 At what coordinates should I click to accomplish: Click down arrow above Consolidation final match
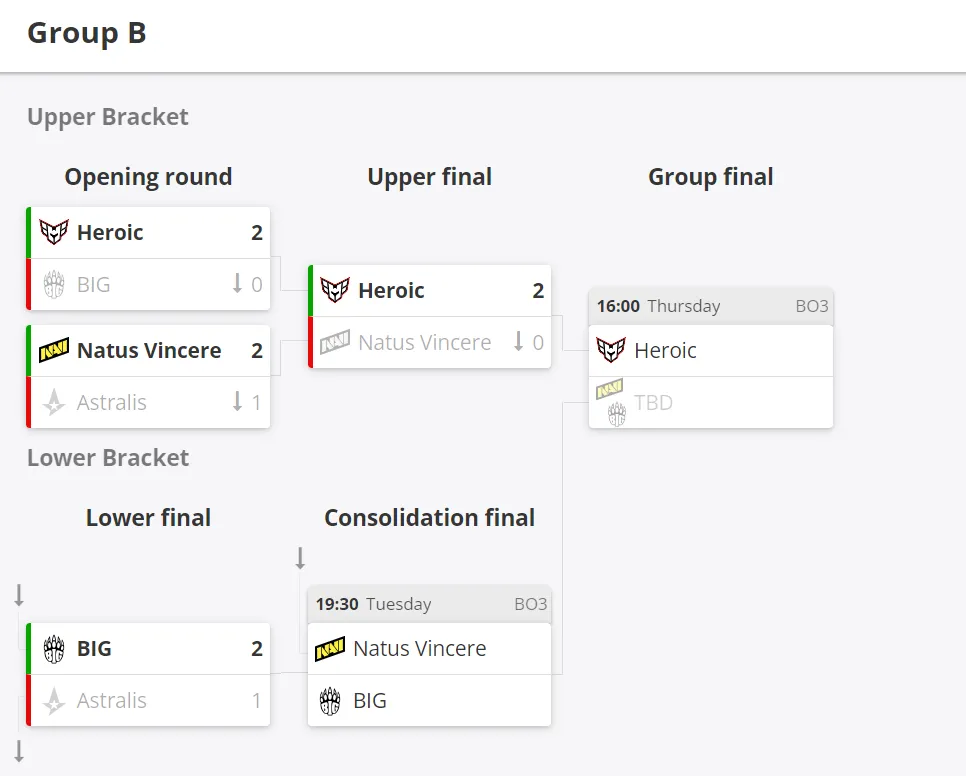(x=300, y=558)
